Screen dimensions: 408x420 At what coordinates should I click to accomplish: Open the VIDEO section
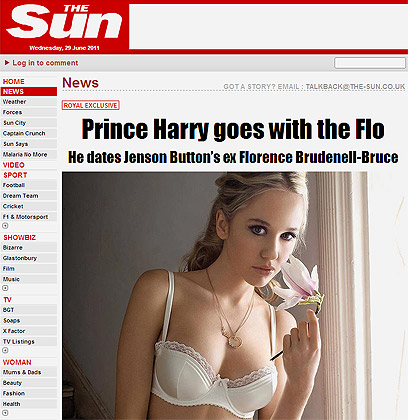[x=14, y=165]
